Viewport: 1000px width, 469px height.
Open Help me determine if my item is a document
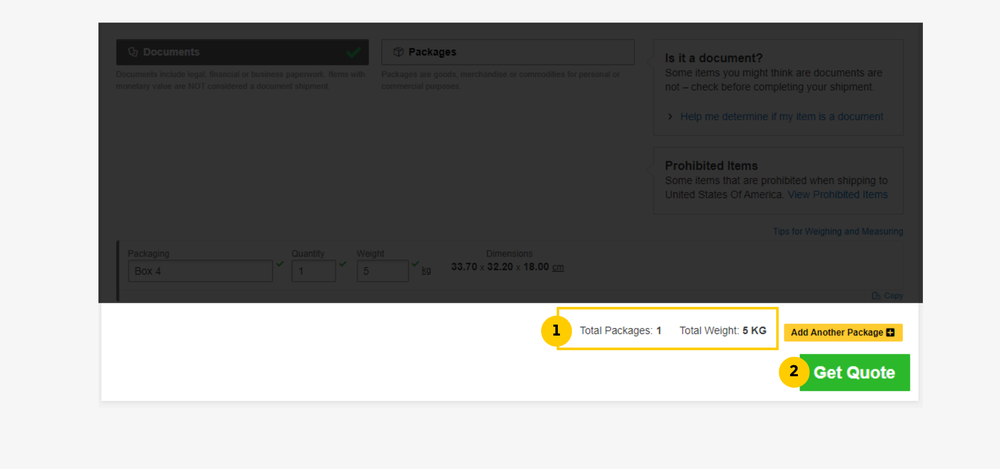781,117
